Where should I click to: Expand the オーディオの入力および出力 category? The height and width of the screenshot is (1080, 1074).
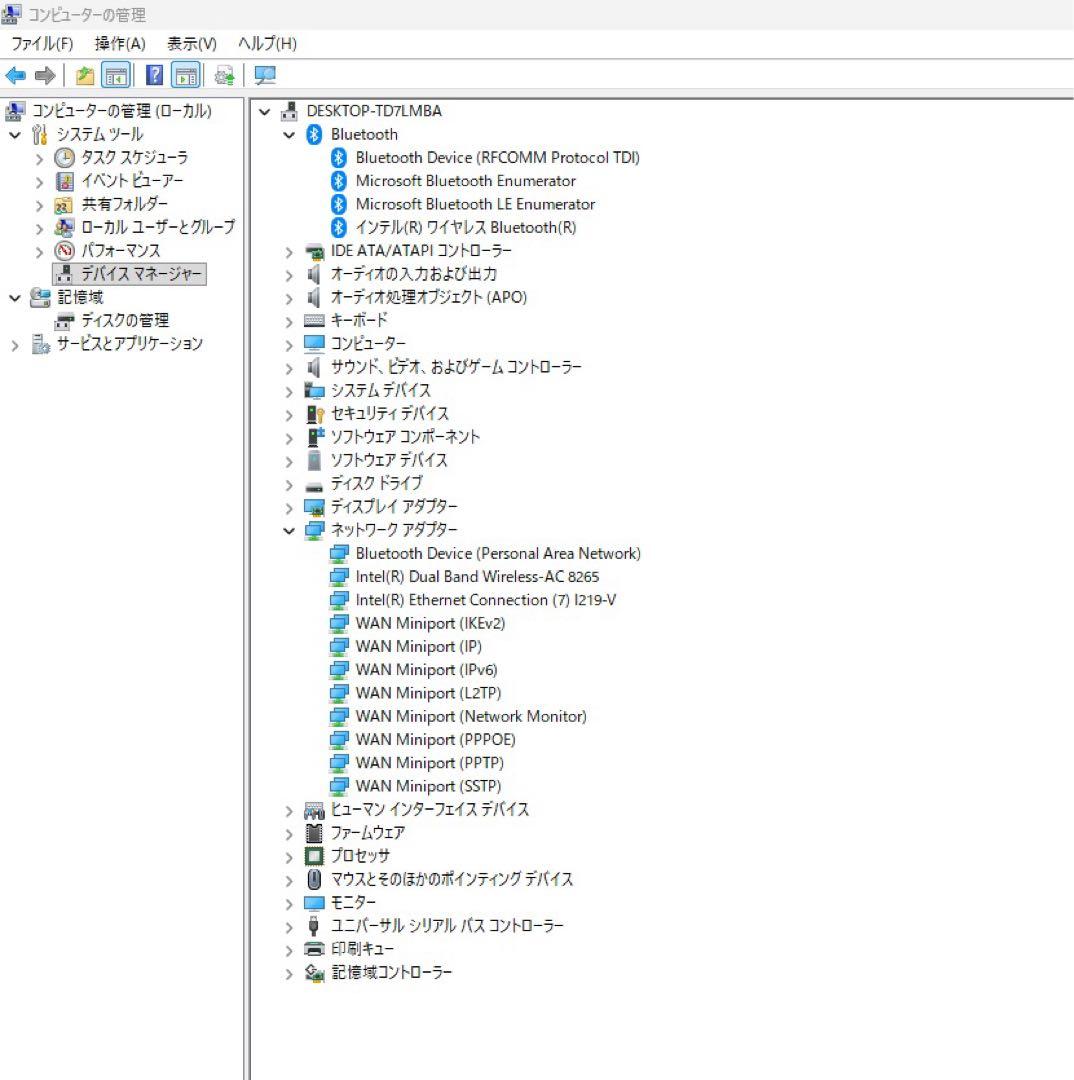289,275
